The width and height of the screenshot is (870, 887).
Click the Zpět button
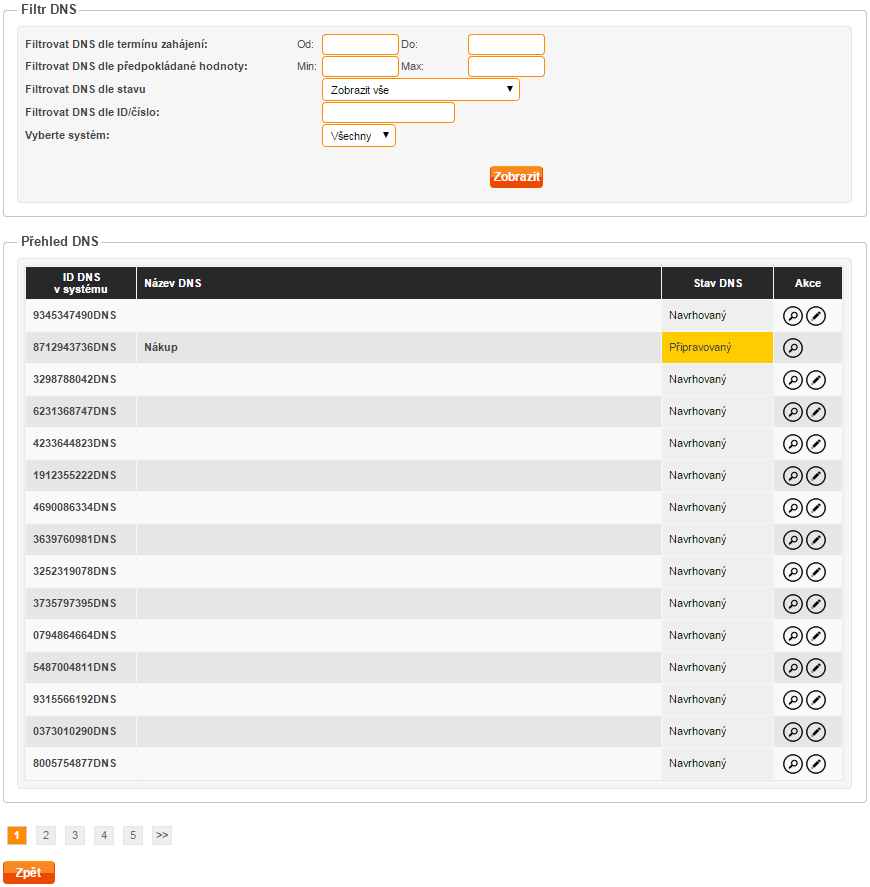[29, 872]
